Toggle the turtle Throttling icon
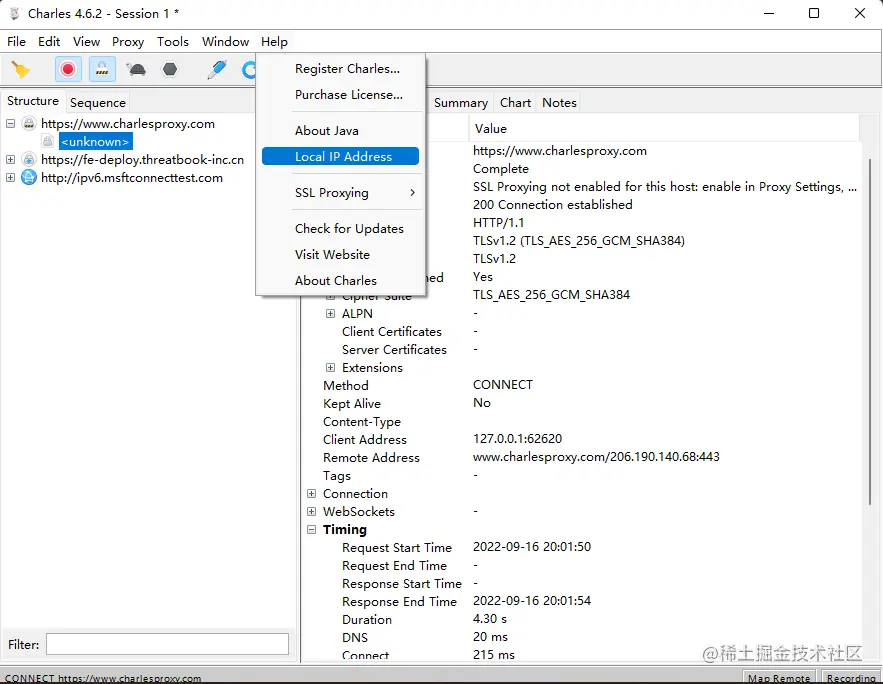883x684 pixels. pyautogui.click(x=136, y=69)
